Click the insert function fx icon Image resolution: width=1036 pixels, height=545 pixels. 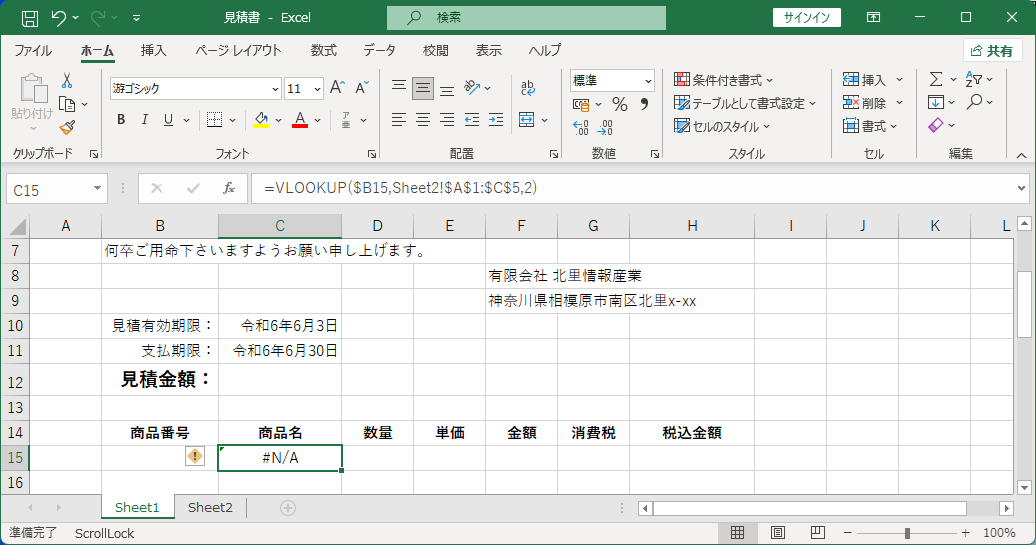(229, 189)
